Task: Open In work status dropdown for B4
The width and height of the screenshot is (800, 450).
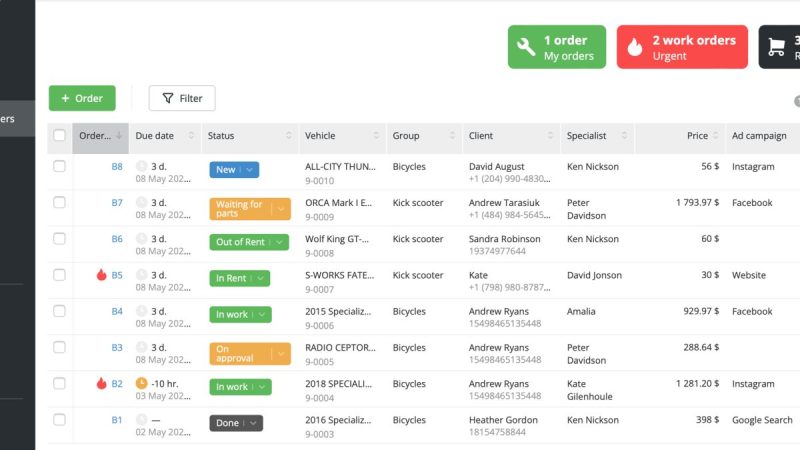Action: coord(240,314)
